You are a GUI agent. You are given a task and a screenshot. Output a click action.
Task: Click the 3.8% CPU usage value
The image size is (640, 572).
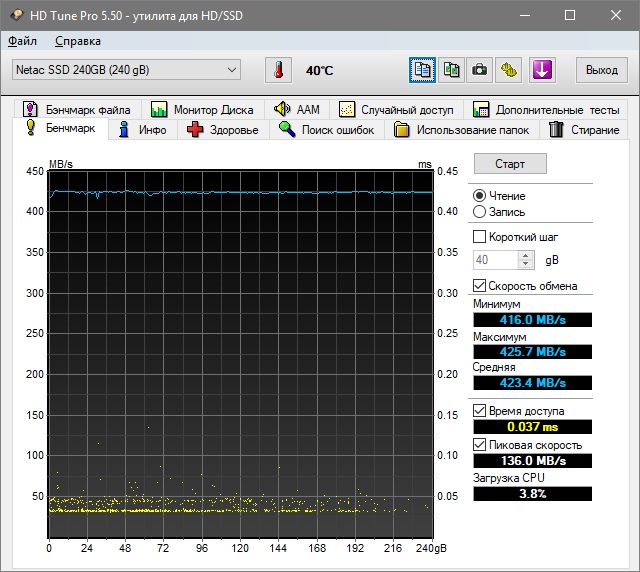click(x=533, y=494)
